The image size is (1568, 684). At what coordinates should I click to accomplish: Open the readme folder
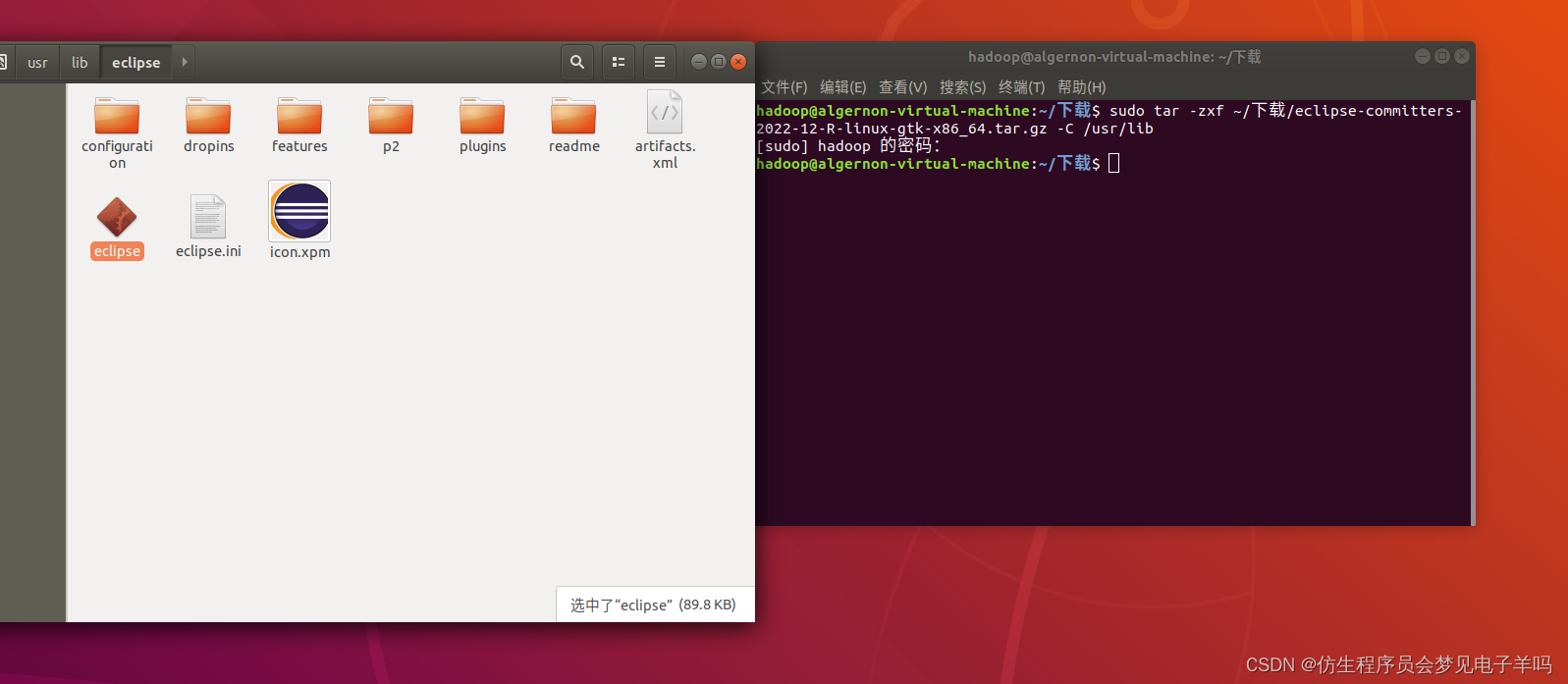(x=573, y=116)
